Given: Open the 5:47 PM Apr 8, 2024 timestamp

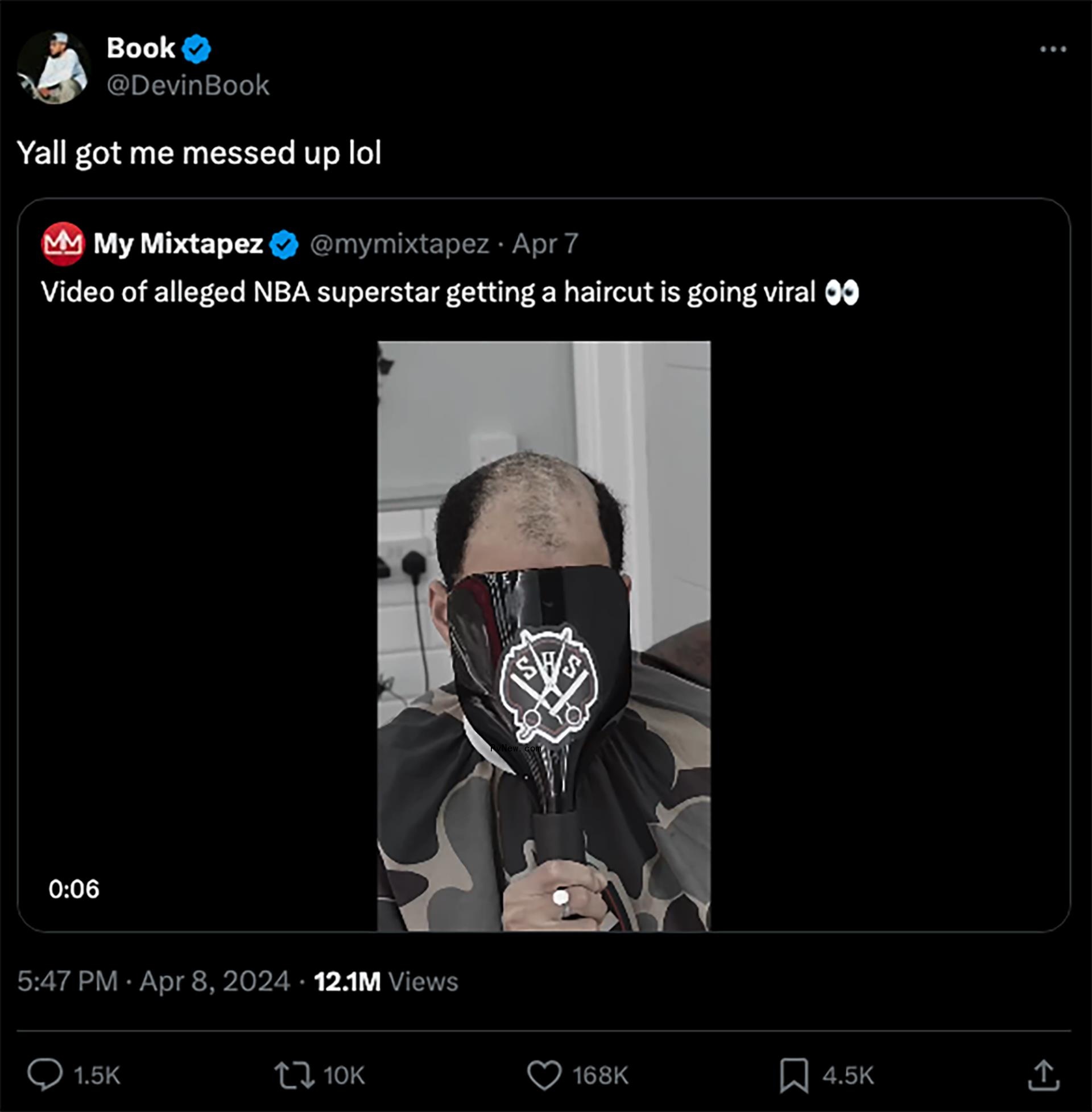Looking at the screenshot, I should (x=153, y=981).
